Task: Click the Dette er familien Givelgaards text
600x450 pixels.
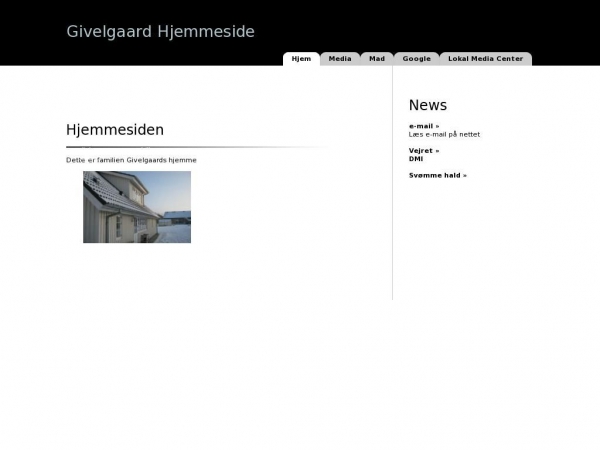Action: [131, 160]
